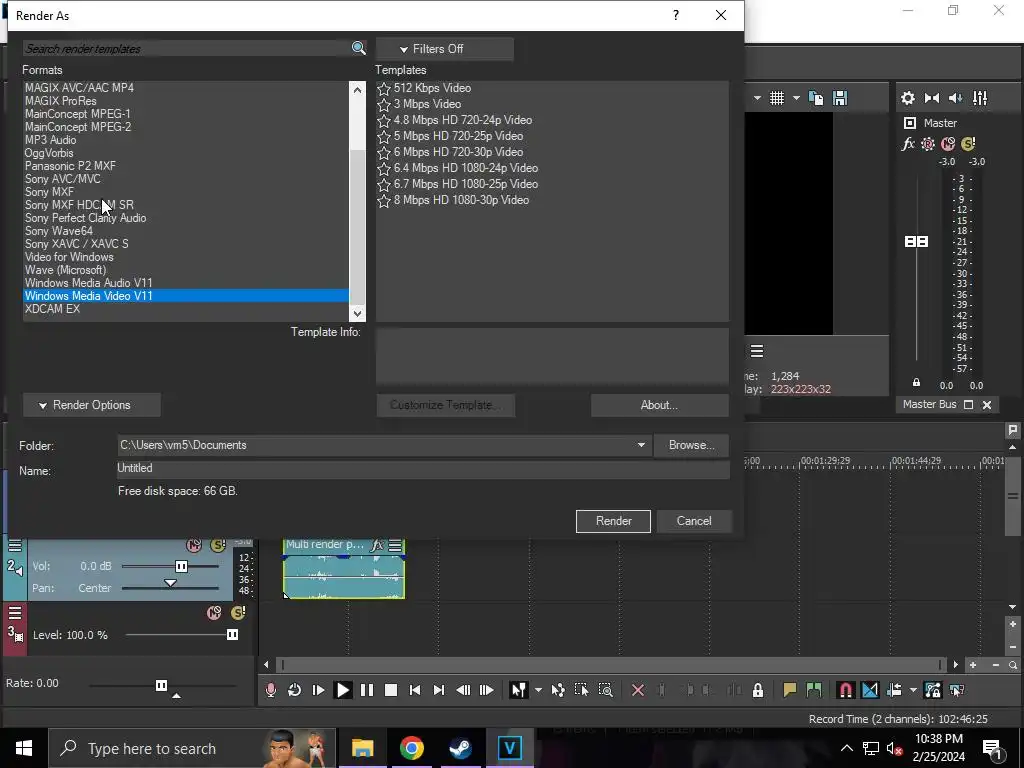Toggle Auto ripple icon
This screenshot has height=768, width=1024.
pyautogui.click(x=894, y=690)
